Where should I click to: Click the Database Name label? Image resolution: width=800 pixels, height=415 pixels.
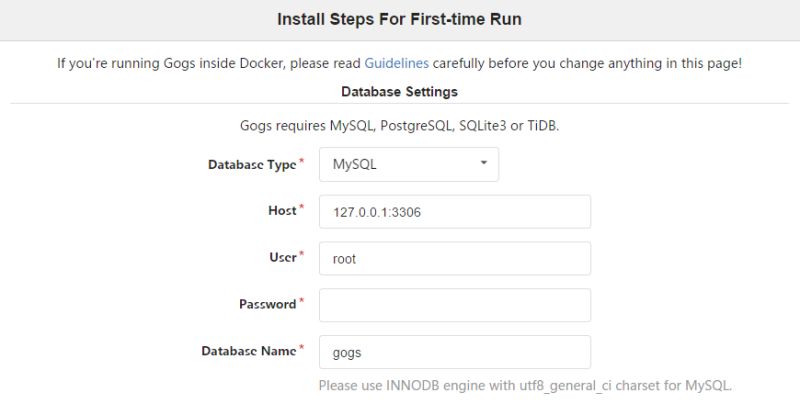click(248, 351)
